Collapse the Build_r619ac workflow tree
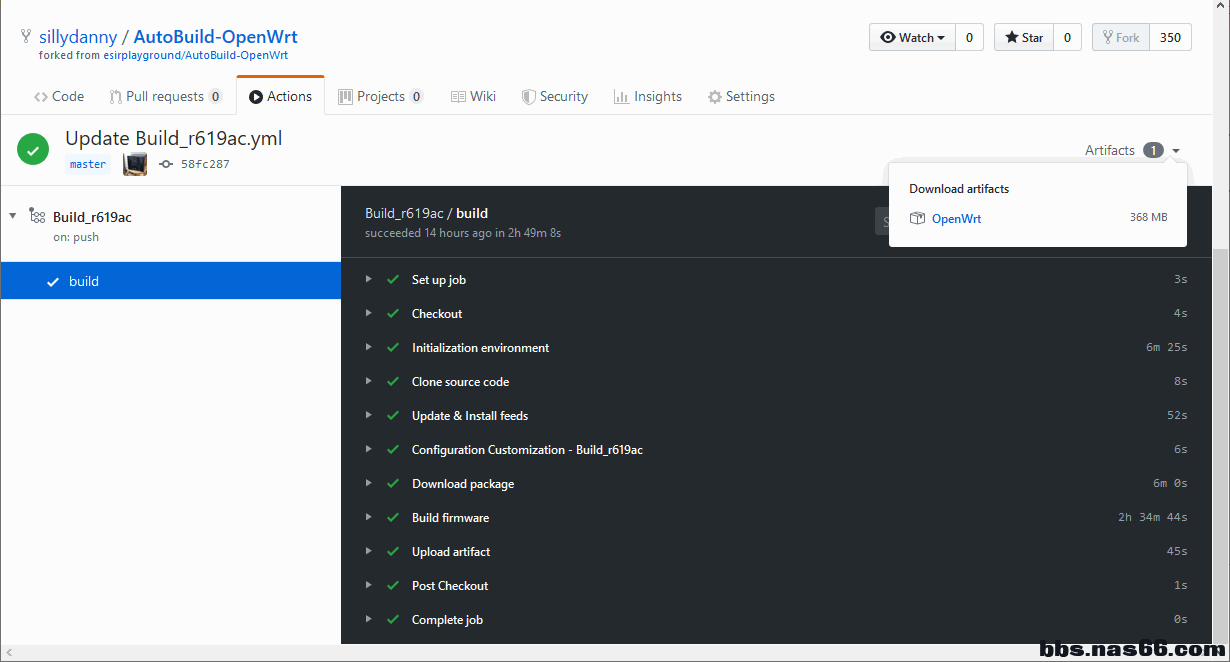This screenshot has width=1230, height=662. (13, 216)
